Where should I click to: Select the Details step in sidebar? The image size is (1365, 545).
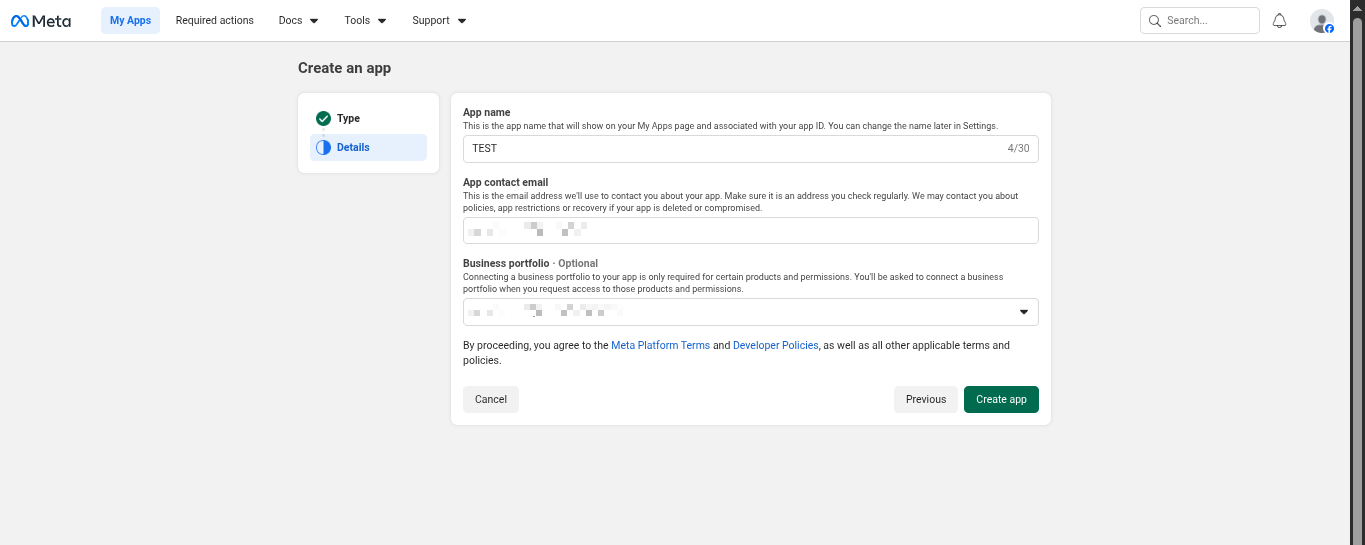(353, 147)
